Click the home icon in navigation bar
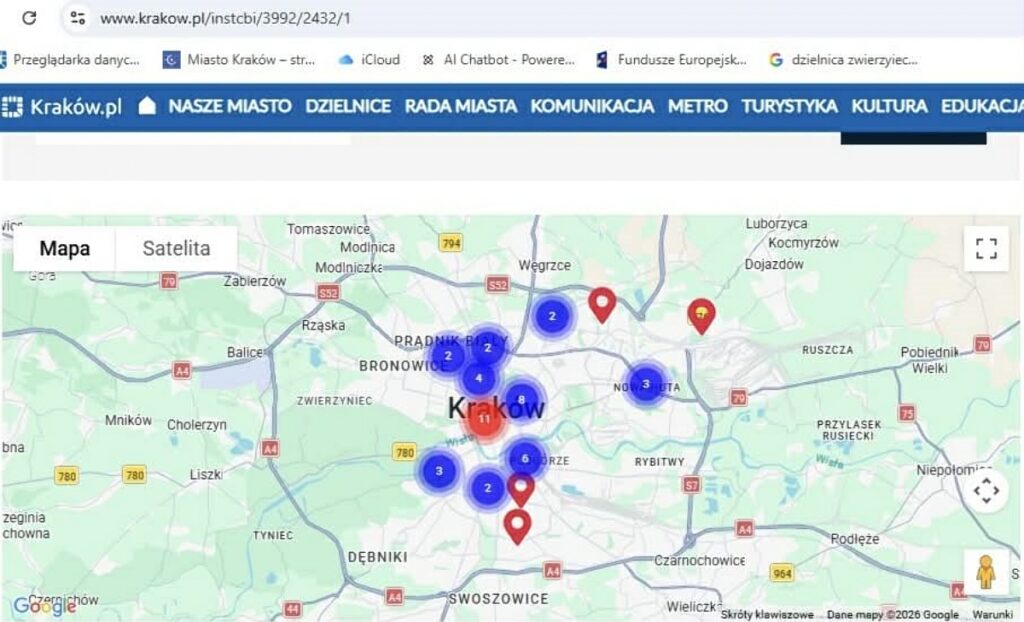The height and width of the screenshot is (622, 1024). point(147,106)
